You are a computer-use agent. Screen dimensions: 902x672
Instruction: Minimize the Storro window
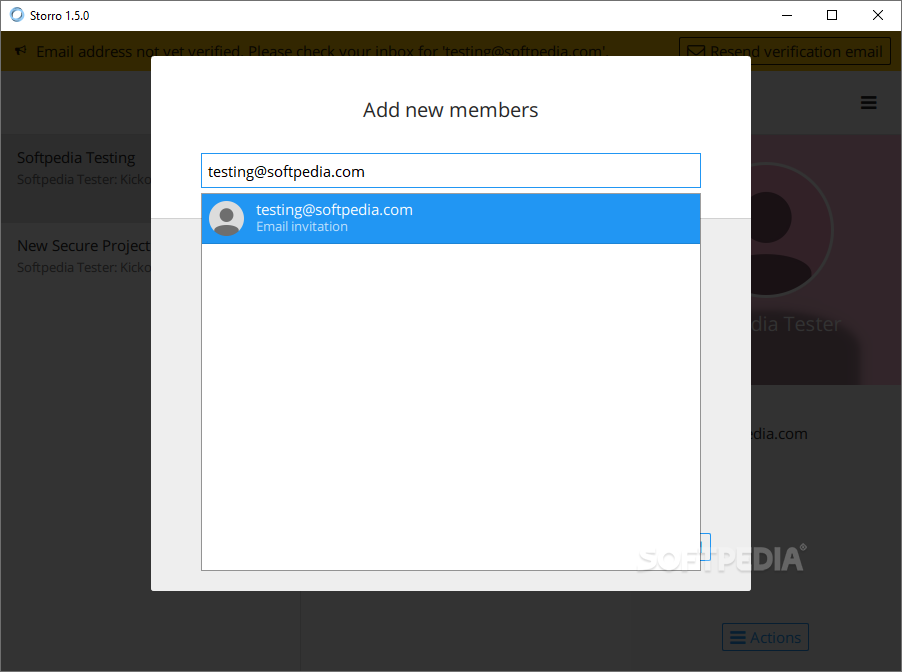[787, 16]
